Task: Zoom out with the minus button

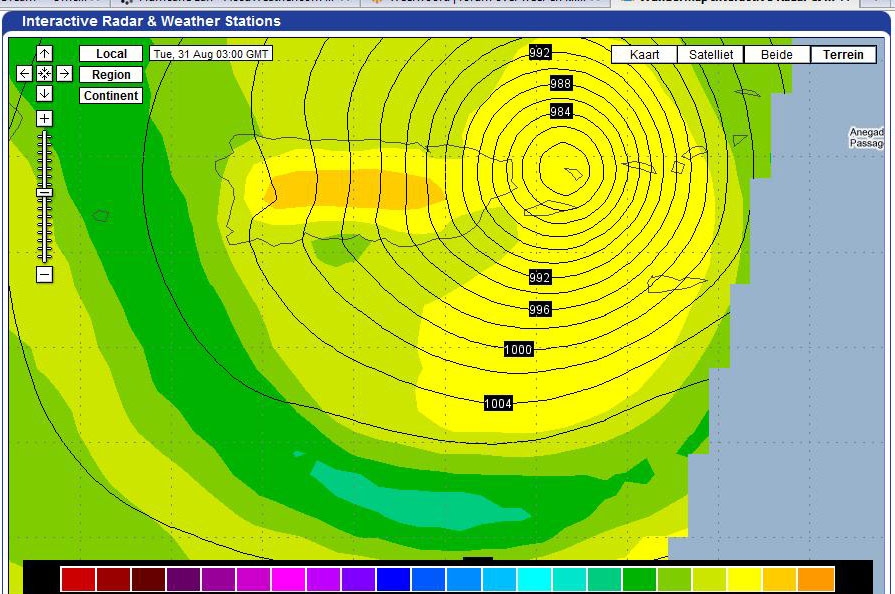Action: coord(45,274)
